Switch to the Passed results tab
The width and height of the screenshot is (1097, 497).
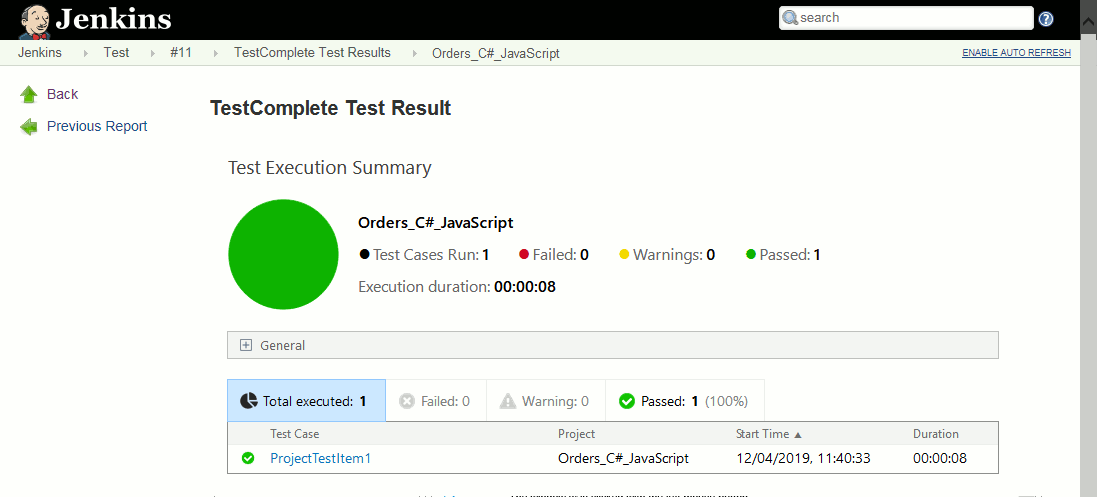[x=684, y=401]
